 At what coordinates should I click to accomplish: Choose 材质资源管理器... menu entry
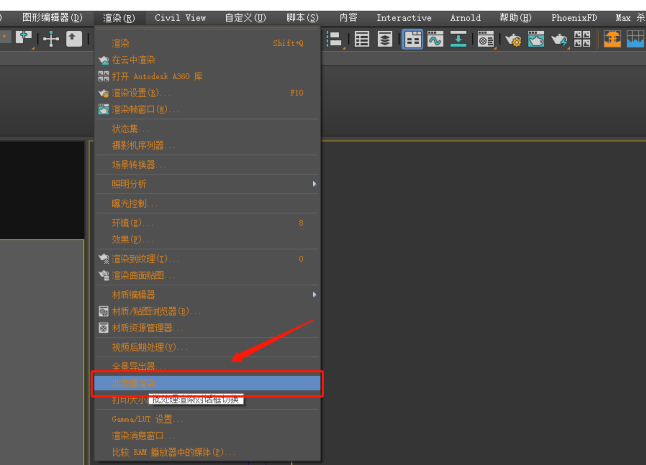pos(208,327)
